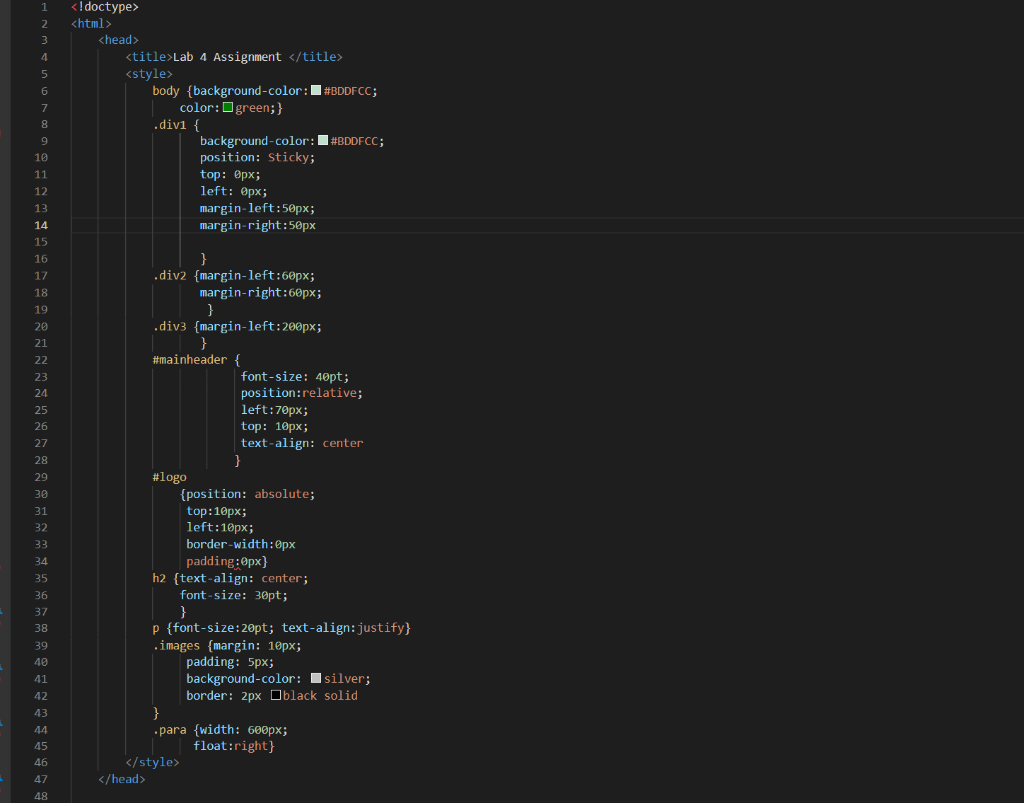Click the 'Lab 4 Assignment' title text
Viewport: 1024px width, 803px height.
tap(227, 57)
